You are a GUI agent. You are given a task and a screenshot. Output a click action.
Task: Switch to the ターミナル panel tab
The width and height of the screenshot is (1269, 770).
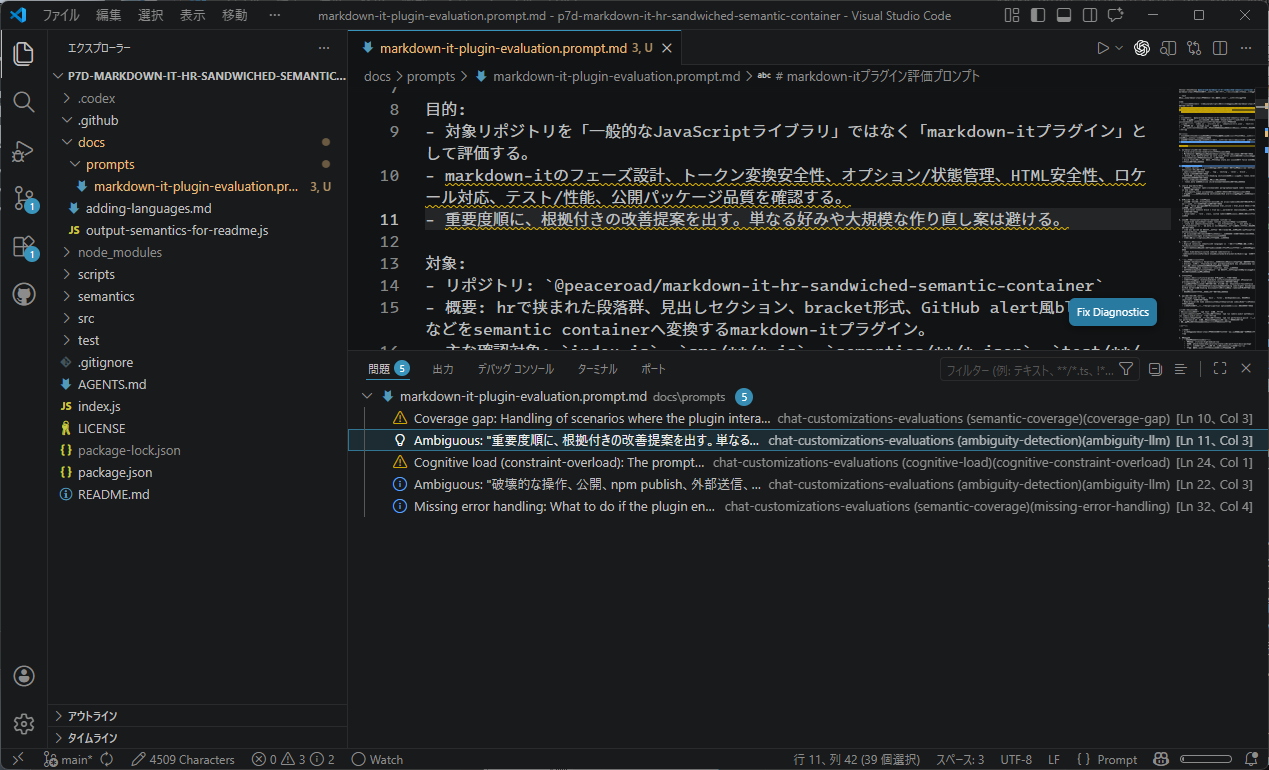pyautogui.click(x=597, y=369)
